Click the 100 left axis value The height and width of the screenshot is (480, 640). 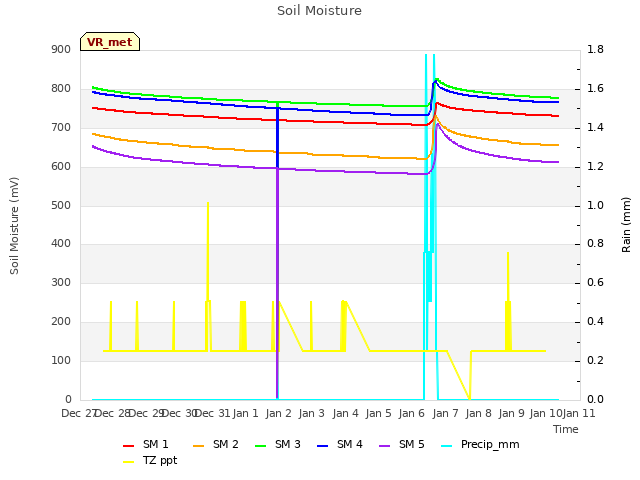(61, 361)
